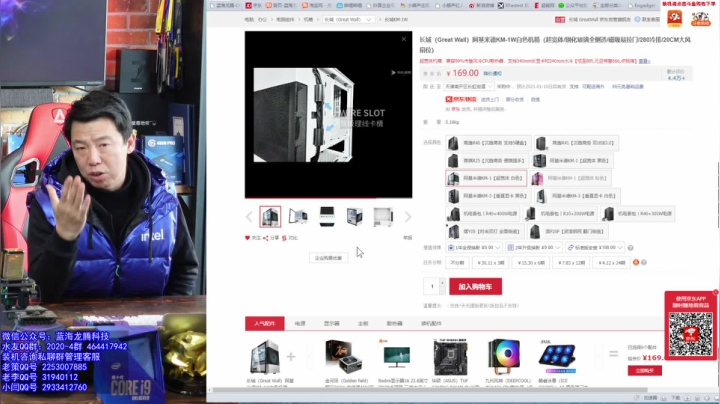The image size is (720, 404).
Task: Open the power supply accessories tab
Action: (x=300, y=323)
